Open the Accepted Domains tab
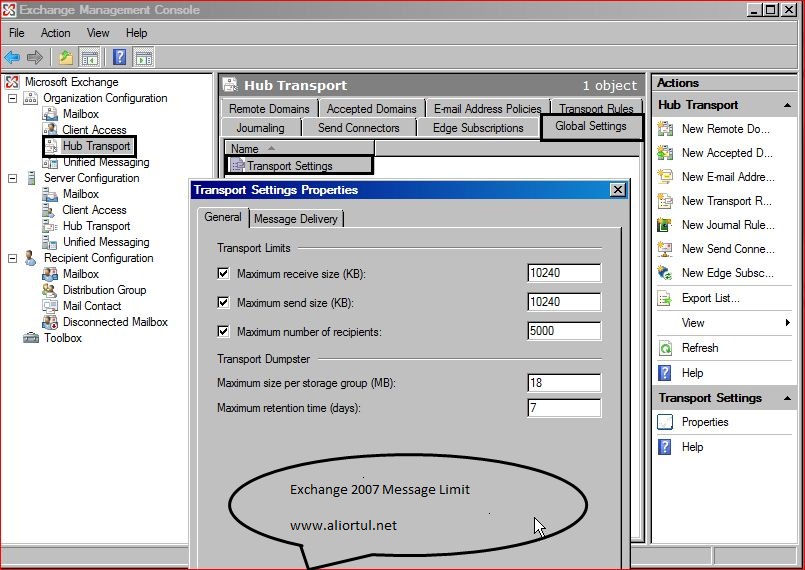 371,109
